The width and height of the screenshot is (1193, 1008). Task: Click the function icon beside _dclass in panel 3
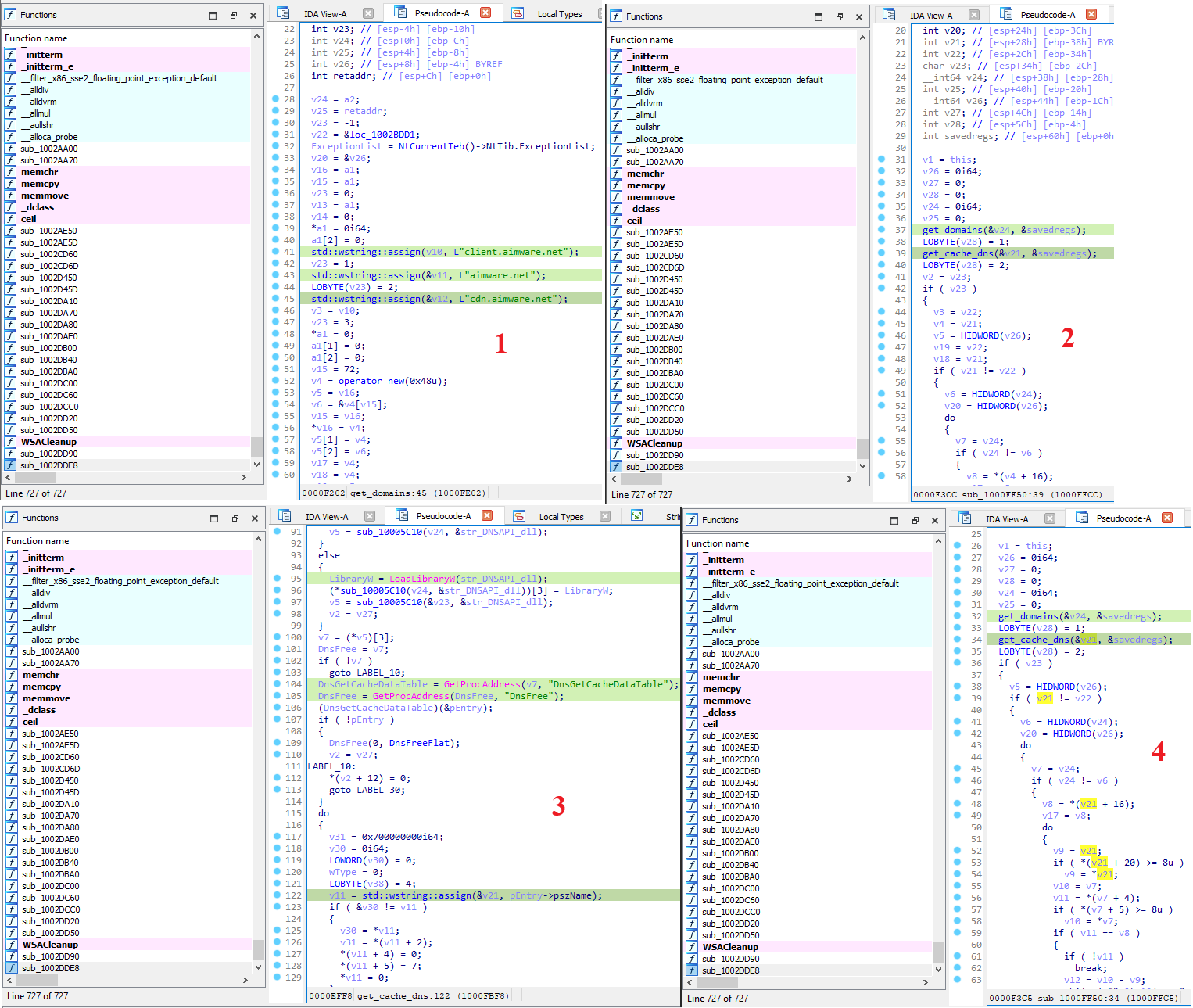point(13,710)
